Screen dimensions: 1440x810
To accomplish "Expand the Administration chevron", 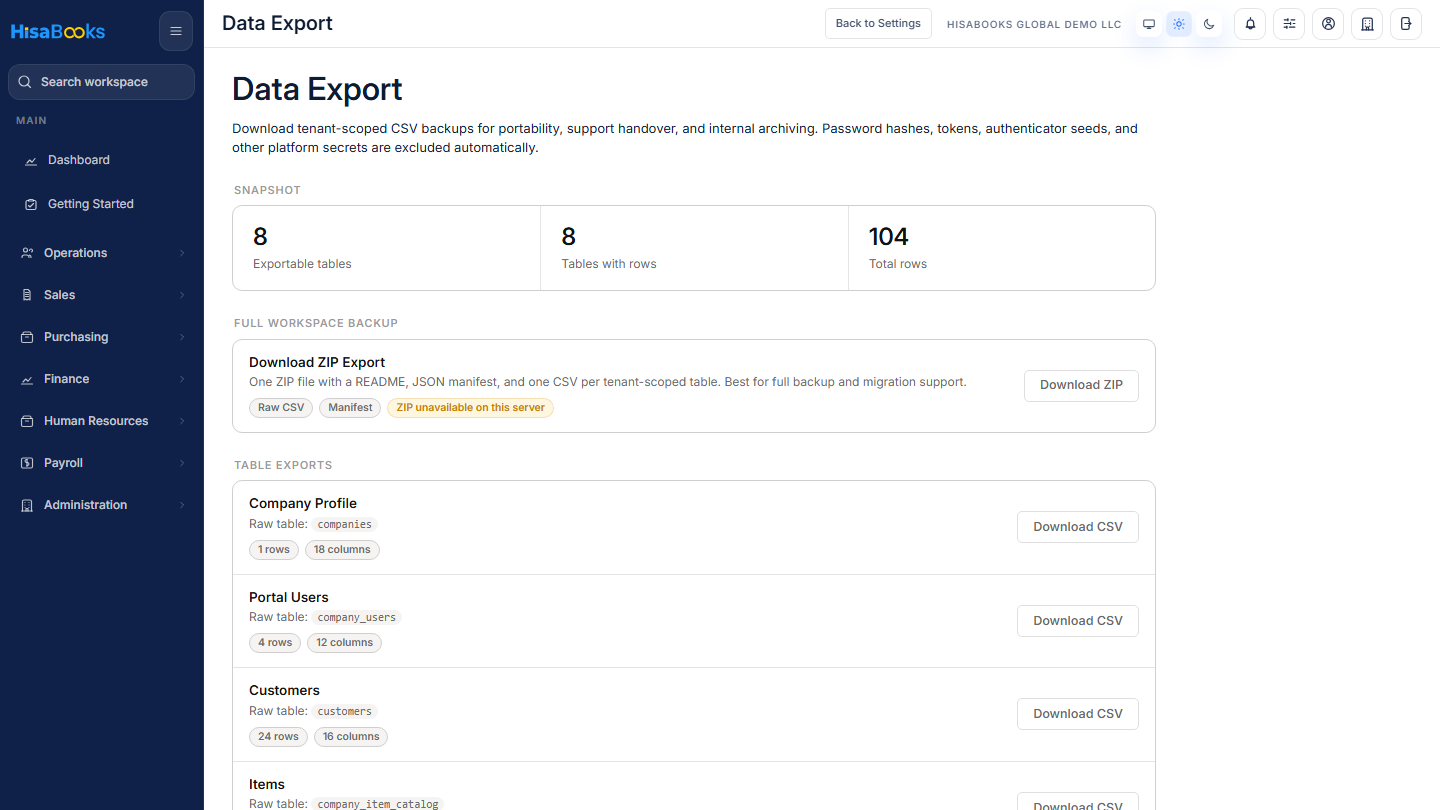I will (182, 505).
